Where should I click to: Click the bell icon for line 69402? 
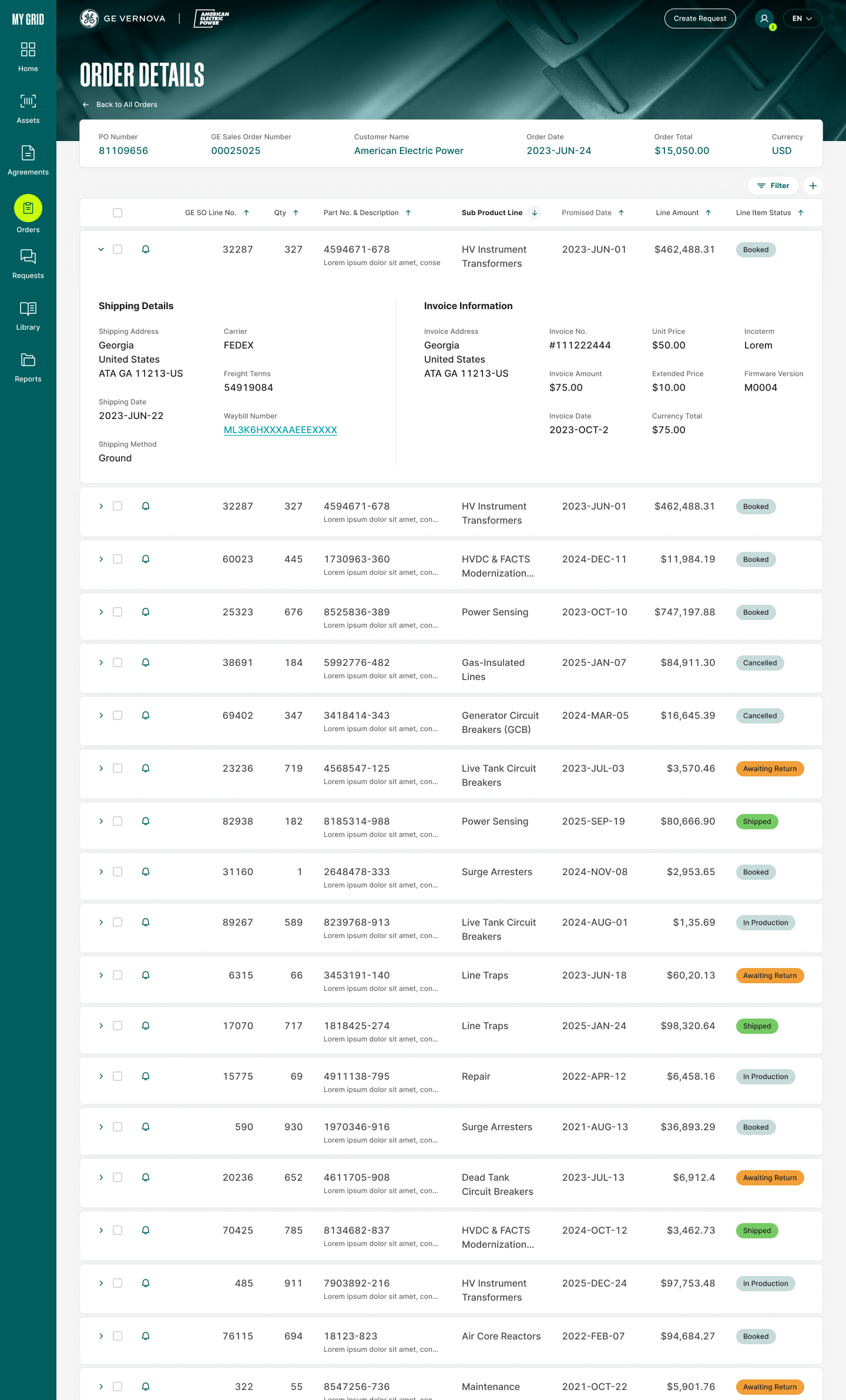tap(146, 715)
